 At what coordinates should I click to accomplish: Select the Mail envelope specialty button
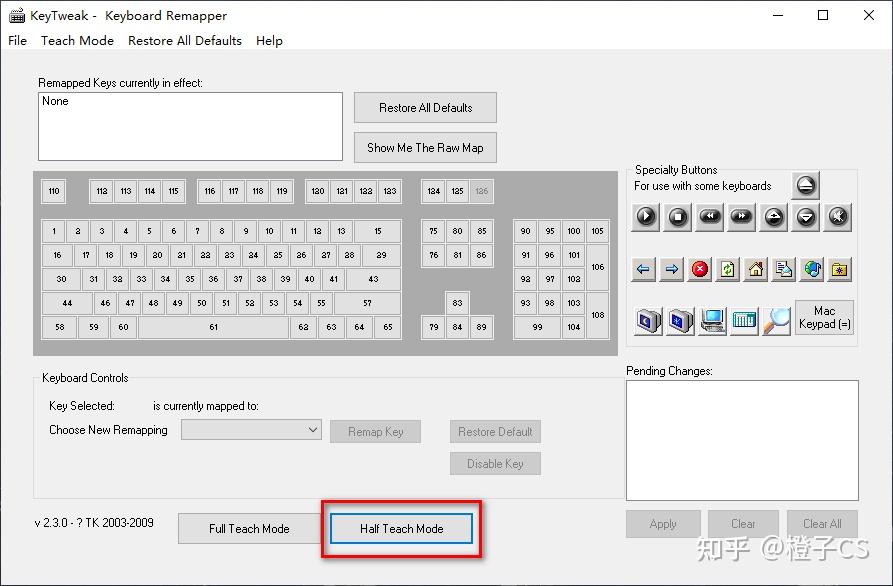point(784,269)
